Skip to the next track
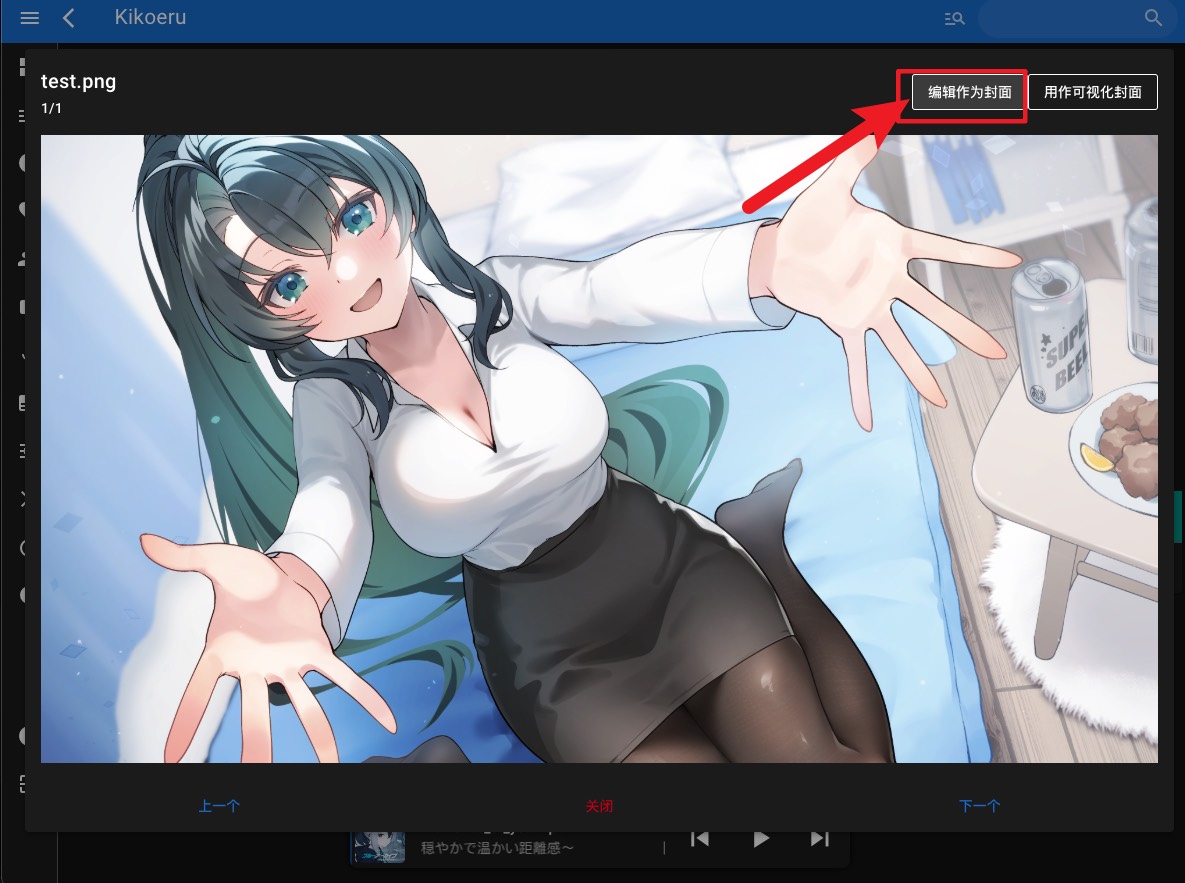The height and width of the screenshot is (883, 1185). click(819, 839)
